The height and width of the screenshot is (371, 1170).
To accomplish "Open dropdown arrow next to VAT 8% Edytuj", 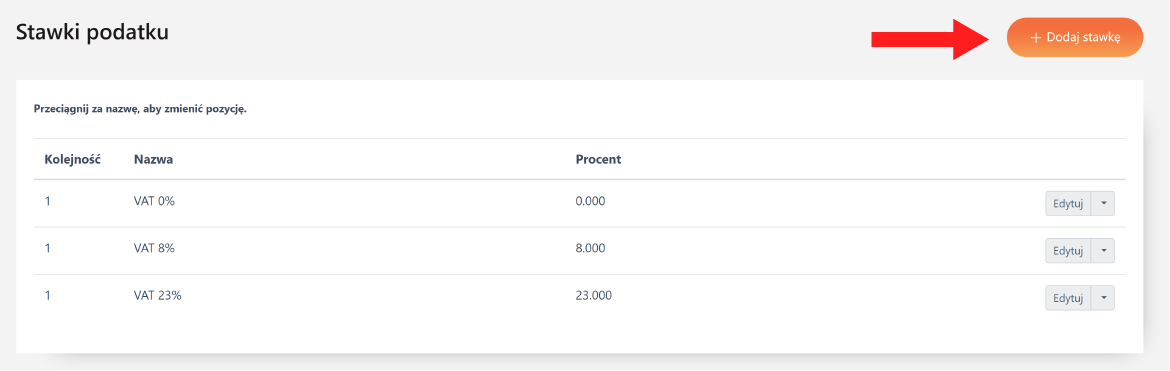I will coord(1103,251).
